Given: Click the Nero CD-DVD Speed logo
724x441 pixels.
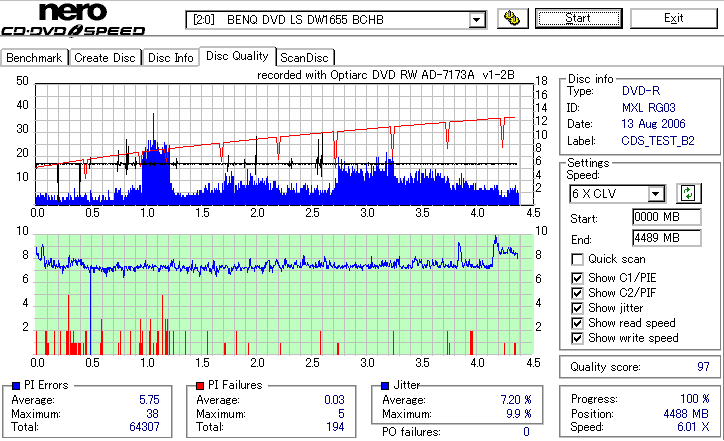Looking at the screenshot, I should (73, 19).
